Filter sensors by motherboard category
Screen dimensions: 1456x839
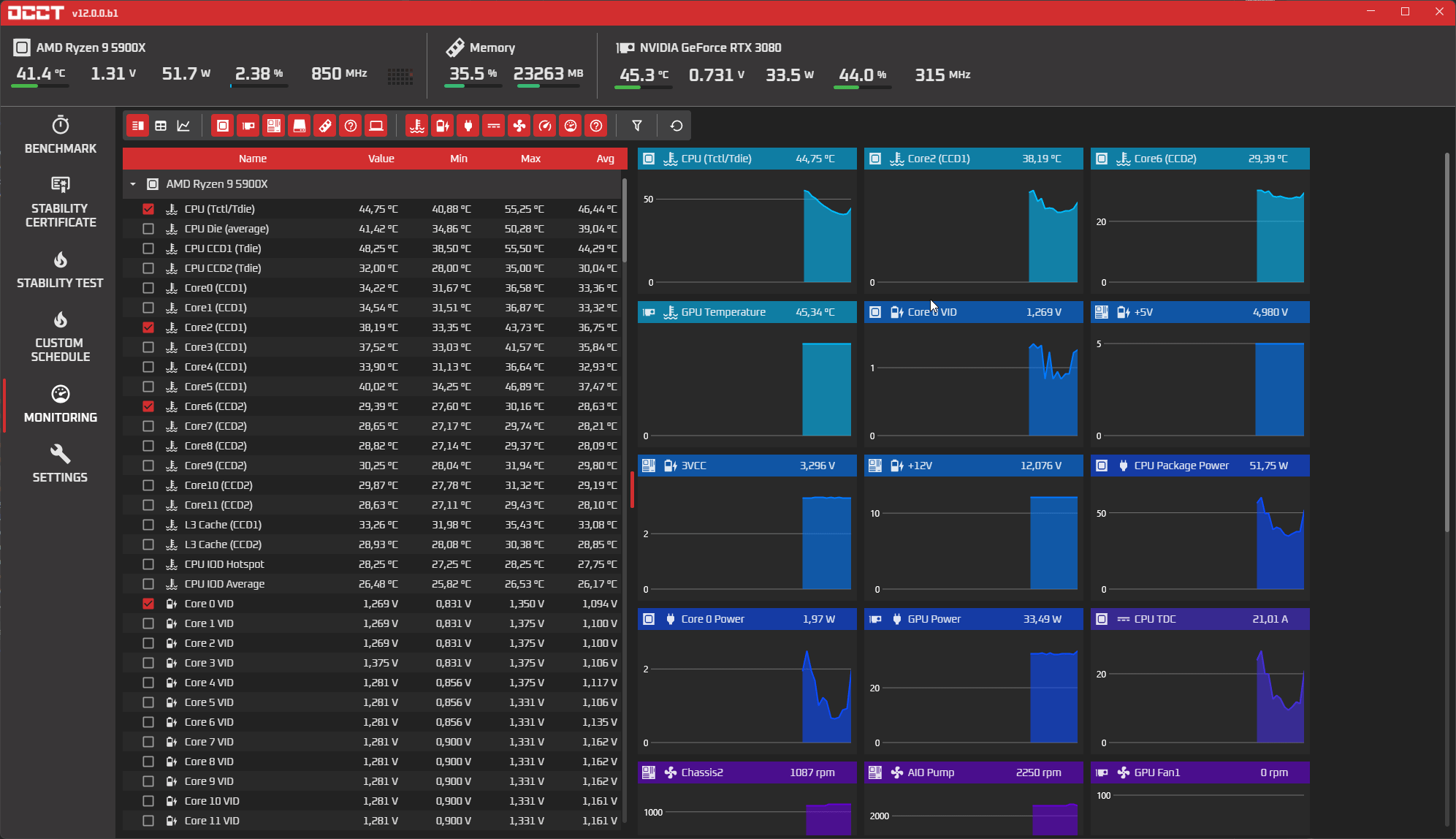pos(273,125)
